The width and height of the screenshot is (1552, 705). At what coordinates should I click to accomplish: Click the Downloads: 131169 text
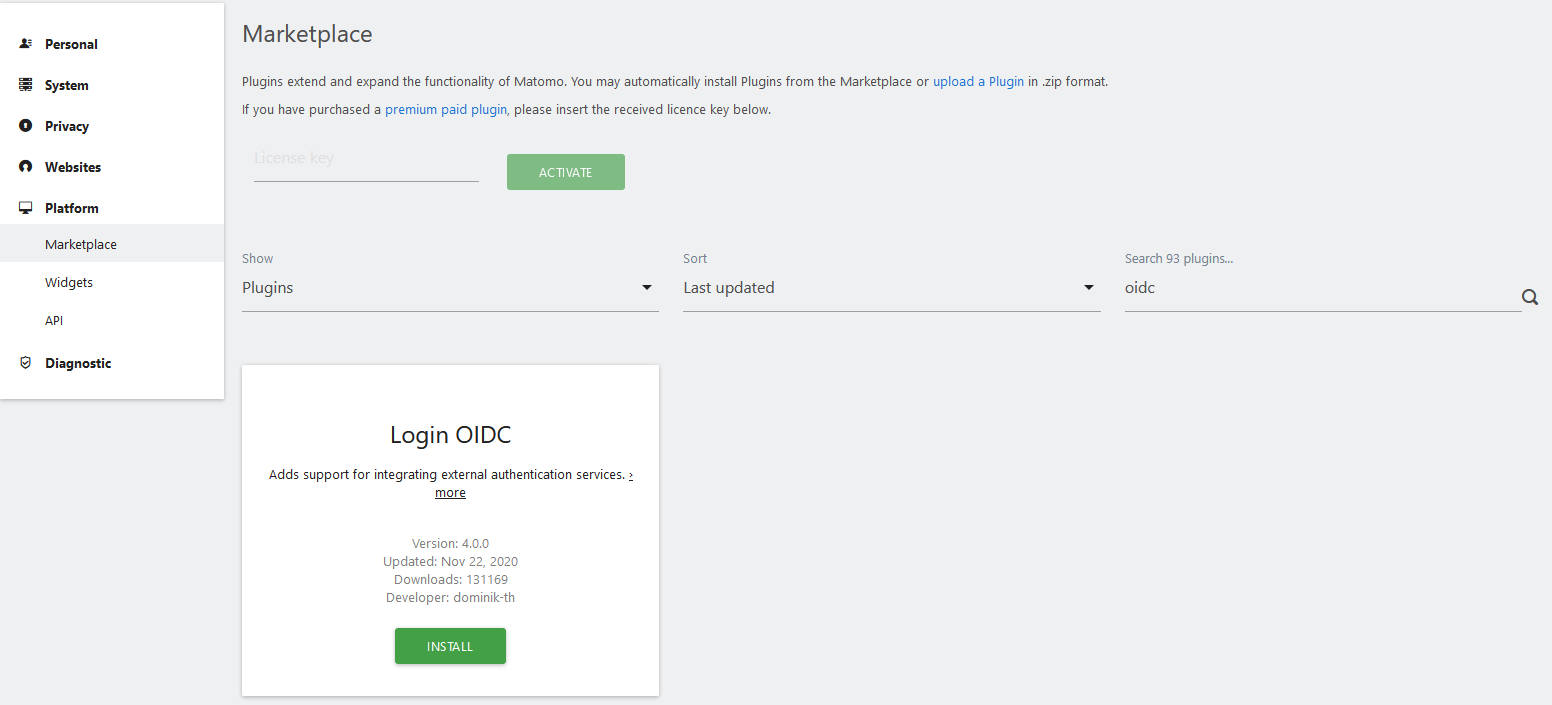[450, 580]
